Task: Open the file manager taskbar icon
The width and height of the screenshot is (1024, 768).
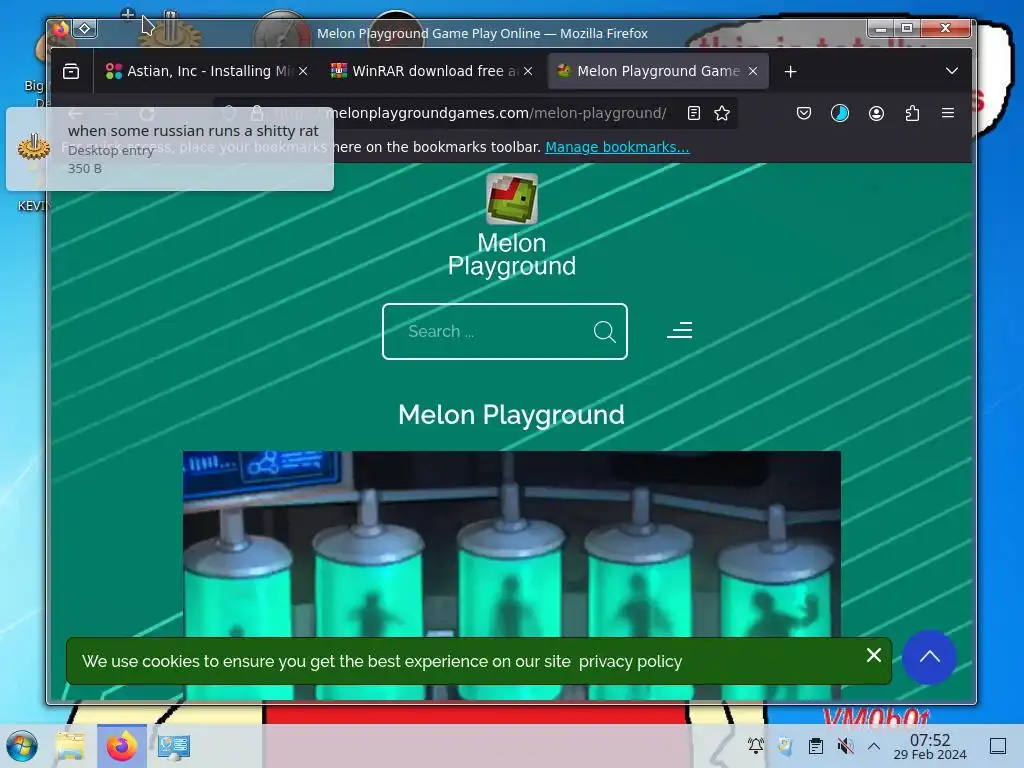Action: pos(71,746)
